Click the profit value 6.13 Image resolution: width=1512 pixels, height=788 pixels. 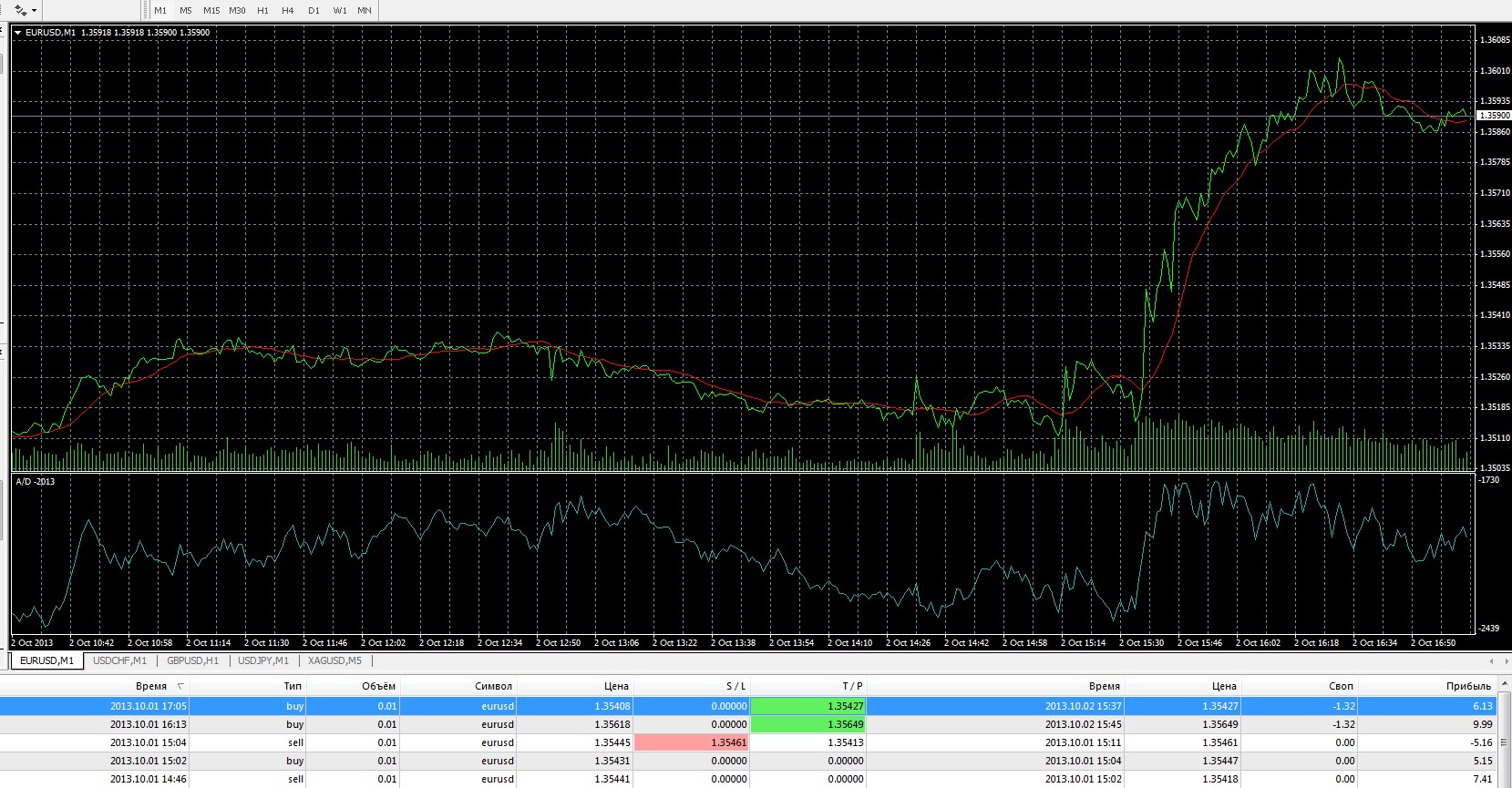click(x=1483, y=706)
